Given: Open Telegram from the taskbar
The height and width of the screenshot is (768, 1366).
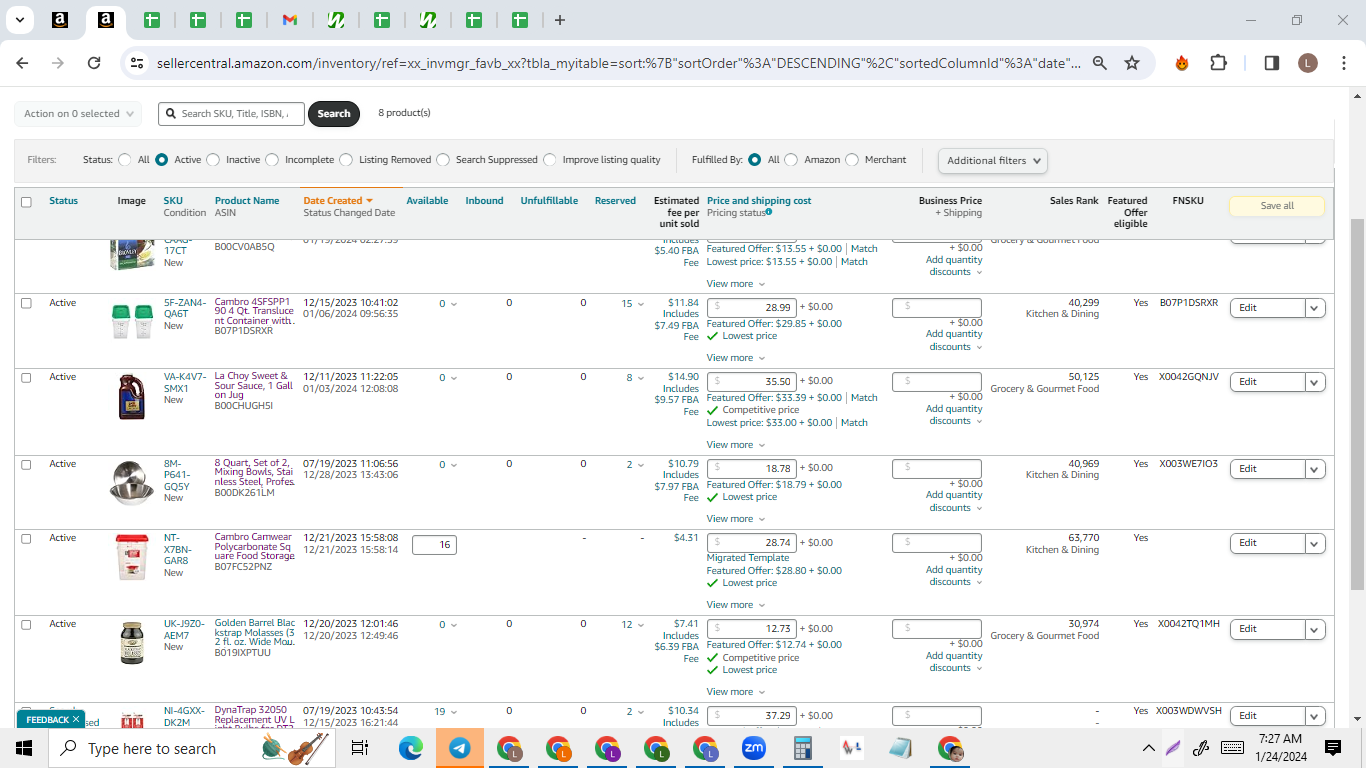Looking at the screenshot, I should [460, 748].
